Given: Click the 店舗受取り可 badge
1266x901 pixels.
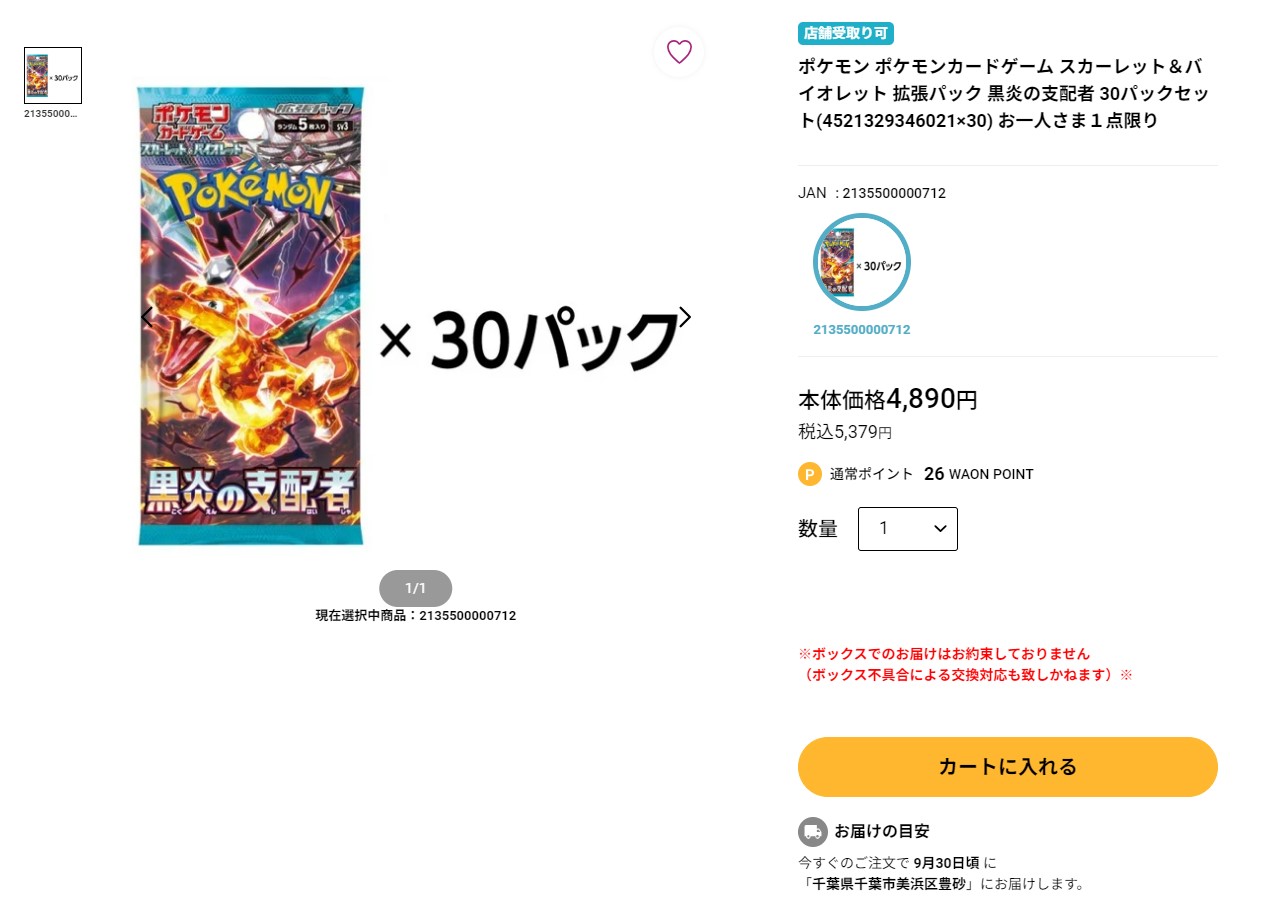Looking at the screenshot, I should pyautogui.click(x=846, y=34).
